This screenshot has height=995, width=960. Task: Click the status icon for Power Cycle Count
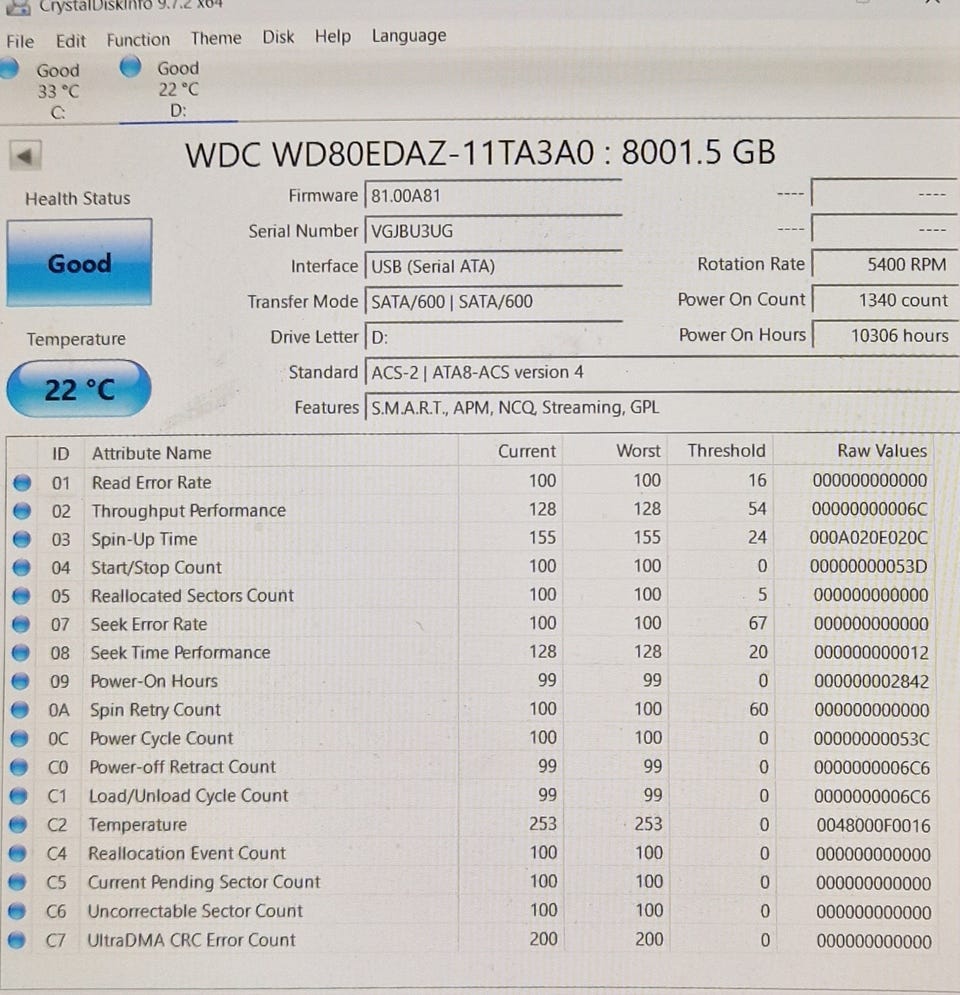pyautogui.click(x=20, y=738)
